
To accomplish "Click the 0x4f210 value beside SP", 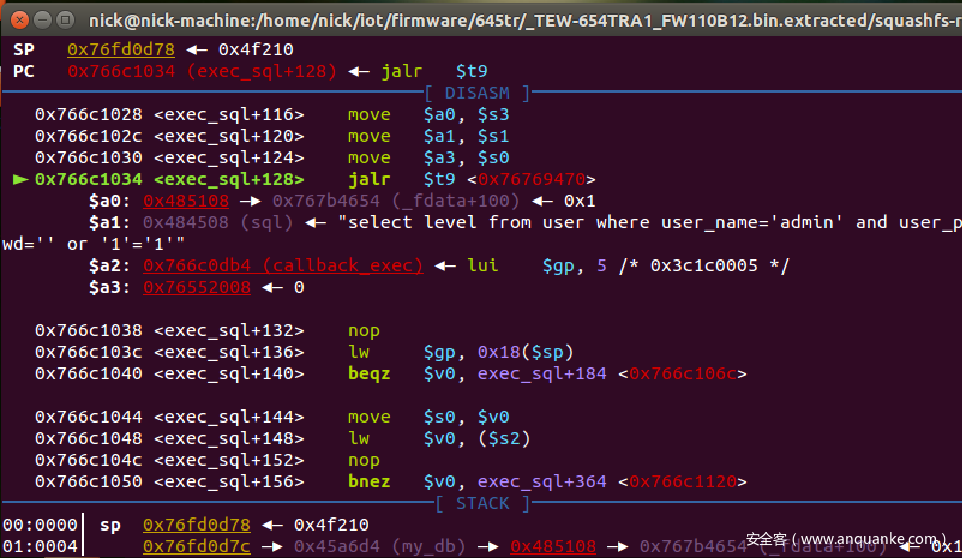I will point(256,49).
